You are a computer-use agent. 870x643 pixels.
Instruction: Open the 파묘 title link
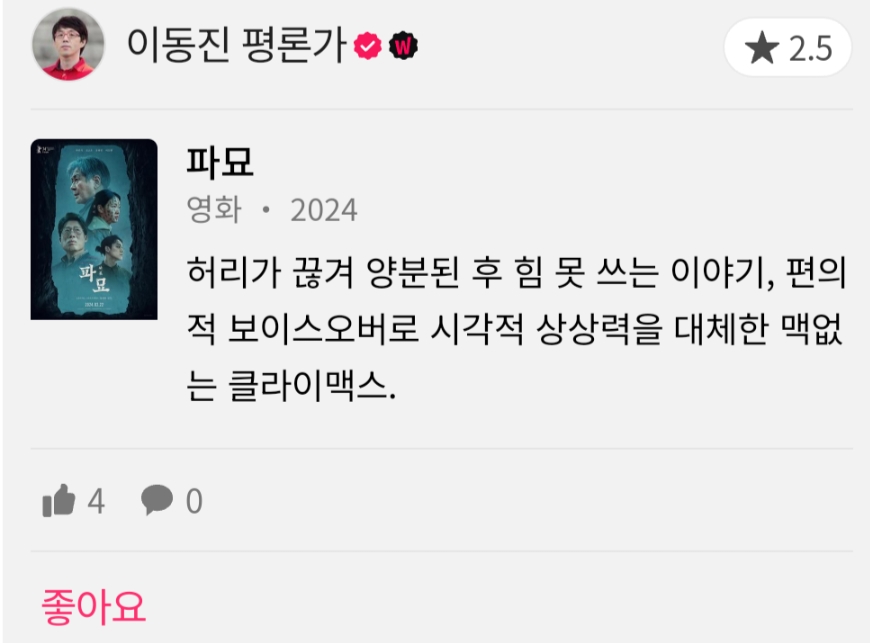[x=220, y=162]
